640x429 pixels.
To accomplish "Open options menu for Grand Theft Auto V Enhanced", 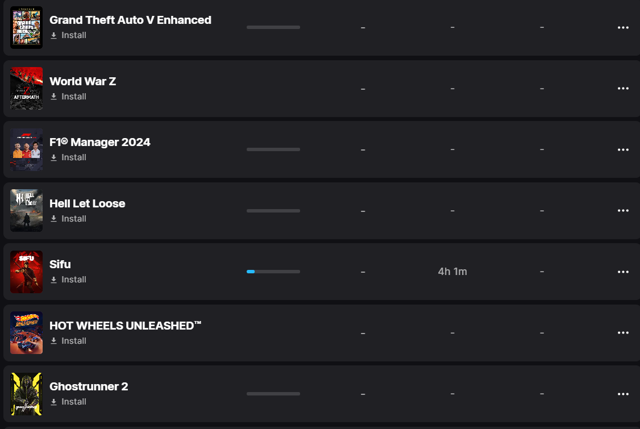I will 623,27.
